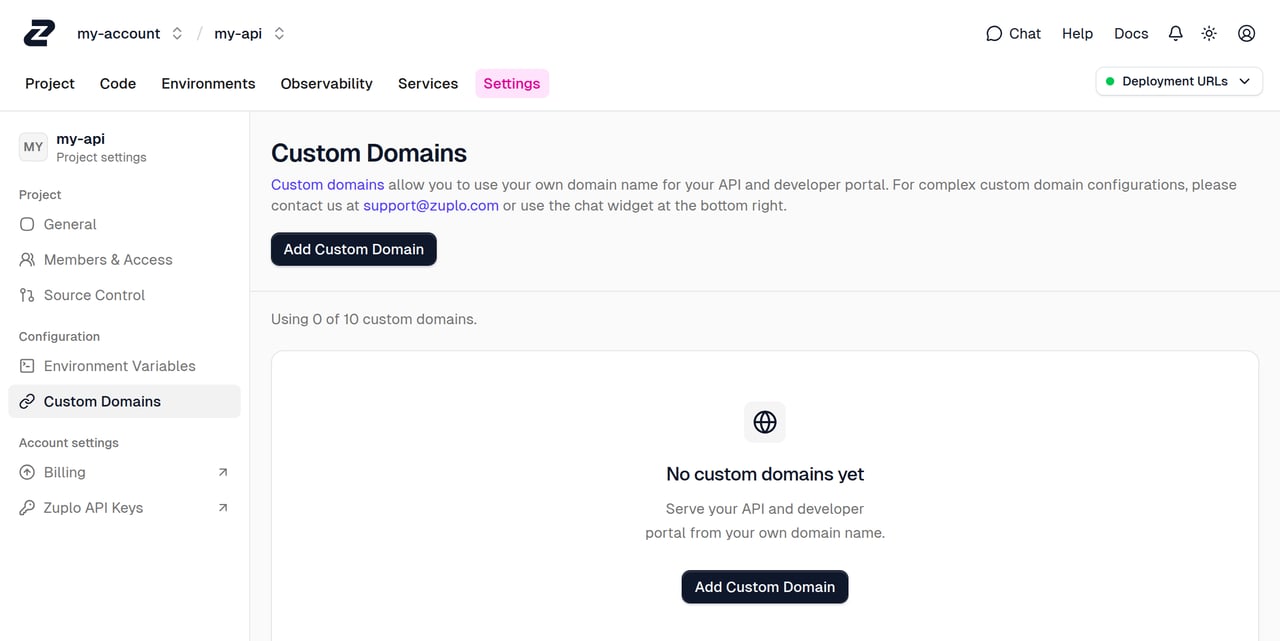
Task: Open Zuplo API Keys settings
Action: pyautogui.click(x=124, y=508)
